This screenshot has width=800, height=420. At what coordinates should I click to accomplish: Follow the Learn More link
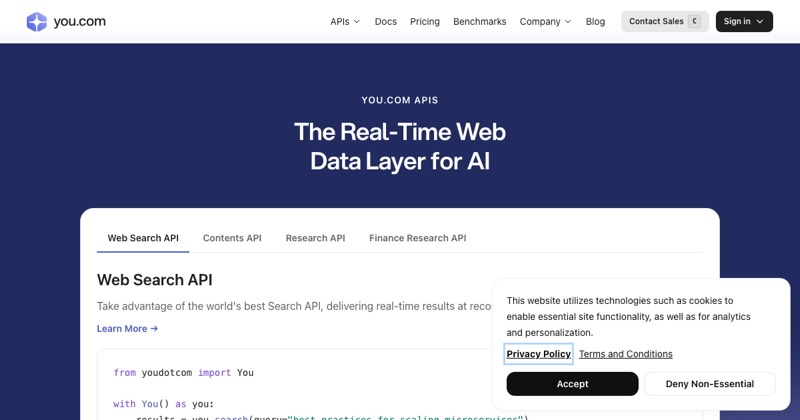point(128,329)
